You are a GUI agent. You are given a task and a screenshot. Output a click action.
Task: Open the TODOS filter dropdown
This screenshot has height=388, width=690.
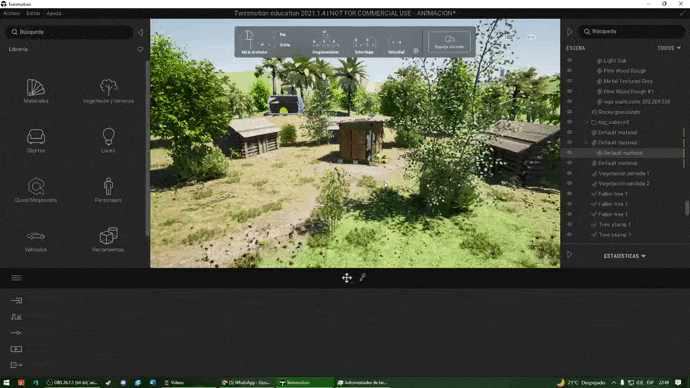click(669, 48)
